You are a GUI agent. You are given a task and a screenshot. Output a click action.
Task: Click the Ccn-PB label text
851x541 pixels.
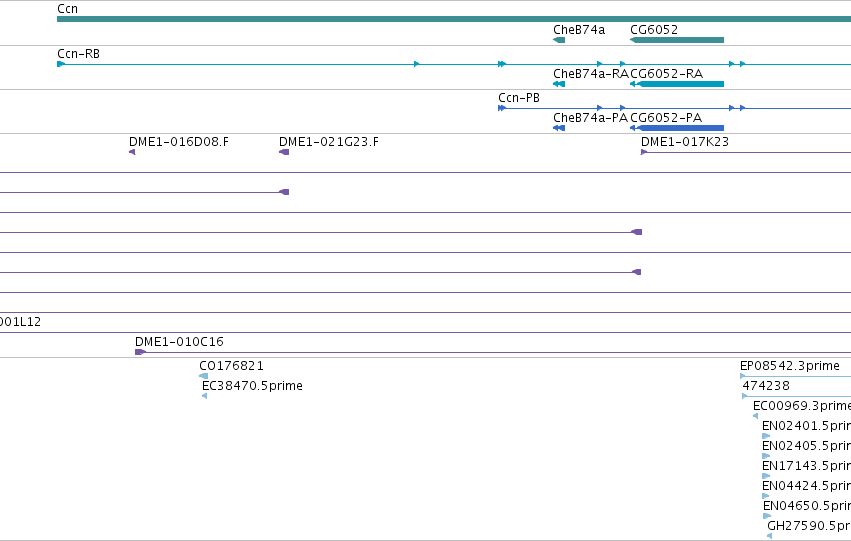[519, 98]
